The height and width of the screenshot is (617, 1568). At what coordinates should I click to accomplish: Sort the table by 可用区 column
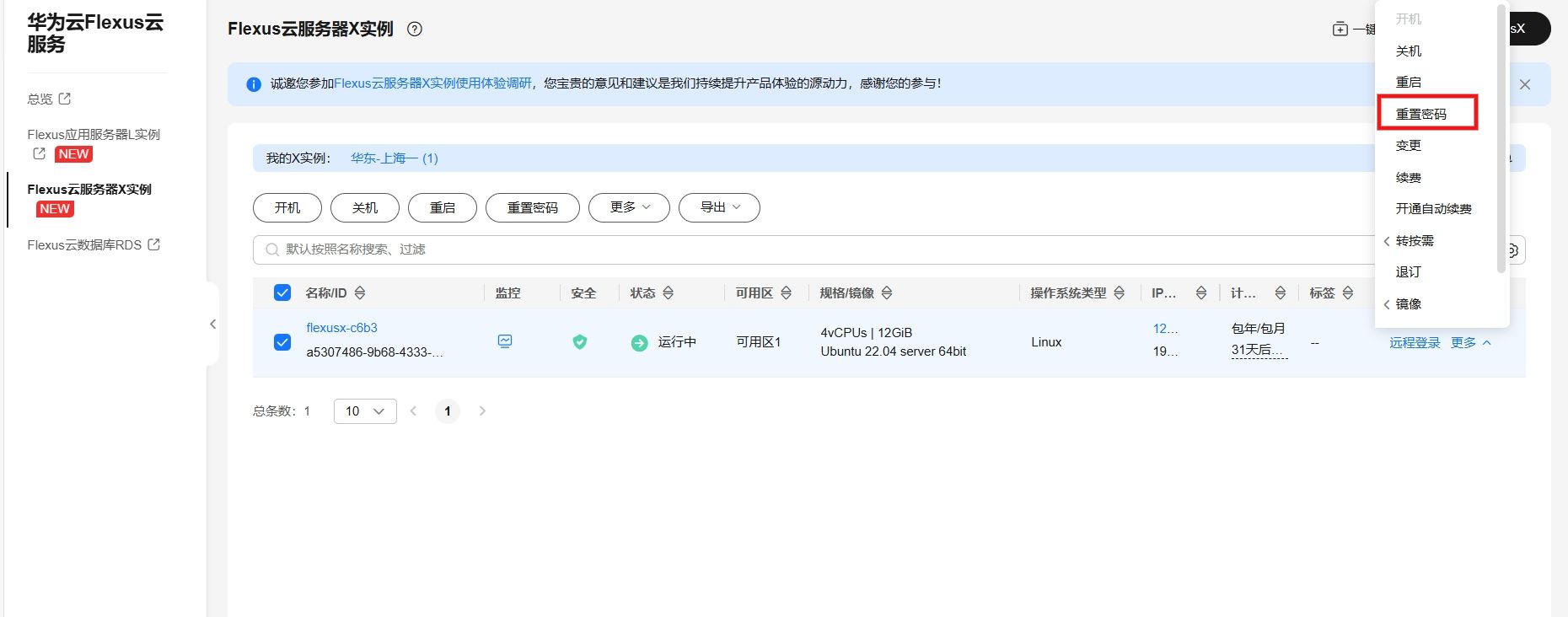(x=786, y=293)
